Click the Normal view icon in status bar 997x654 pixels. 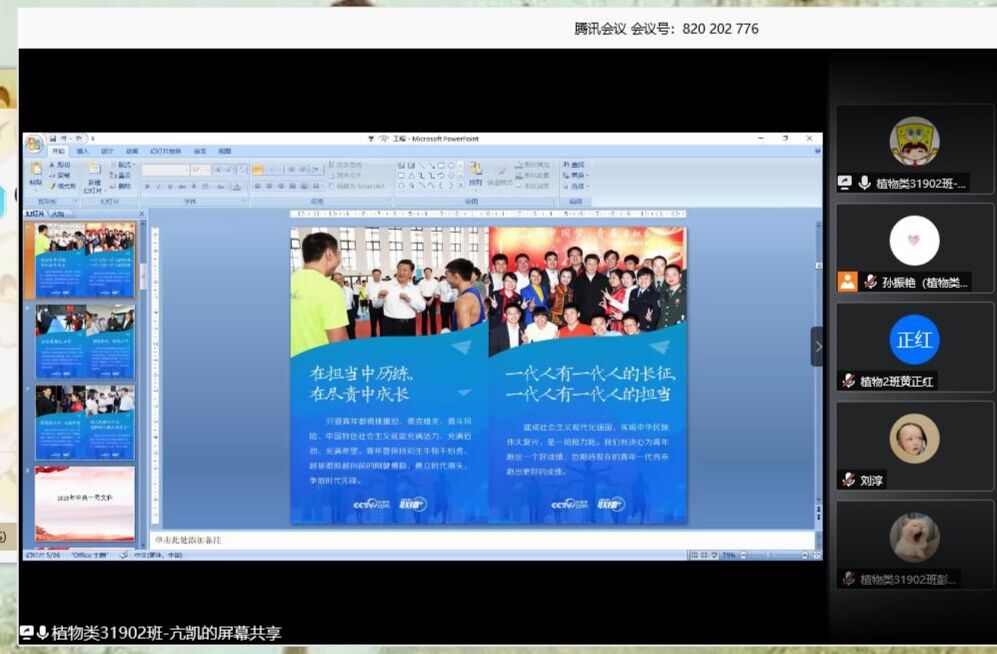[x=694, y=554]
